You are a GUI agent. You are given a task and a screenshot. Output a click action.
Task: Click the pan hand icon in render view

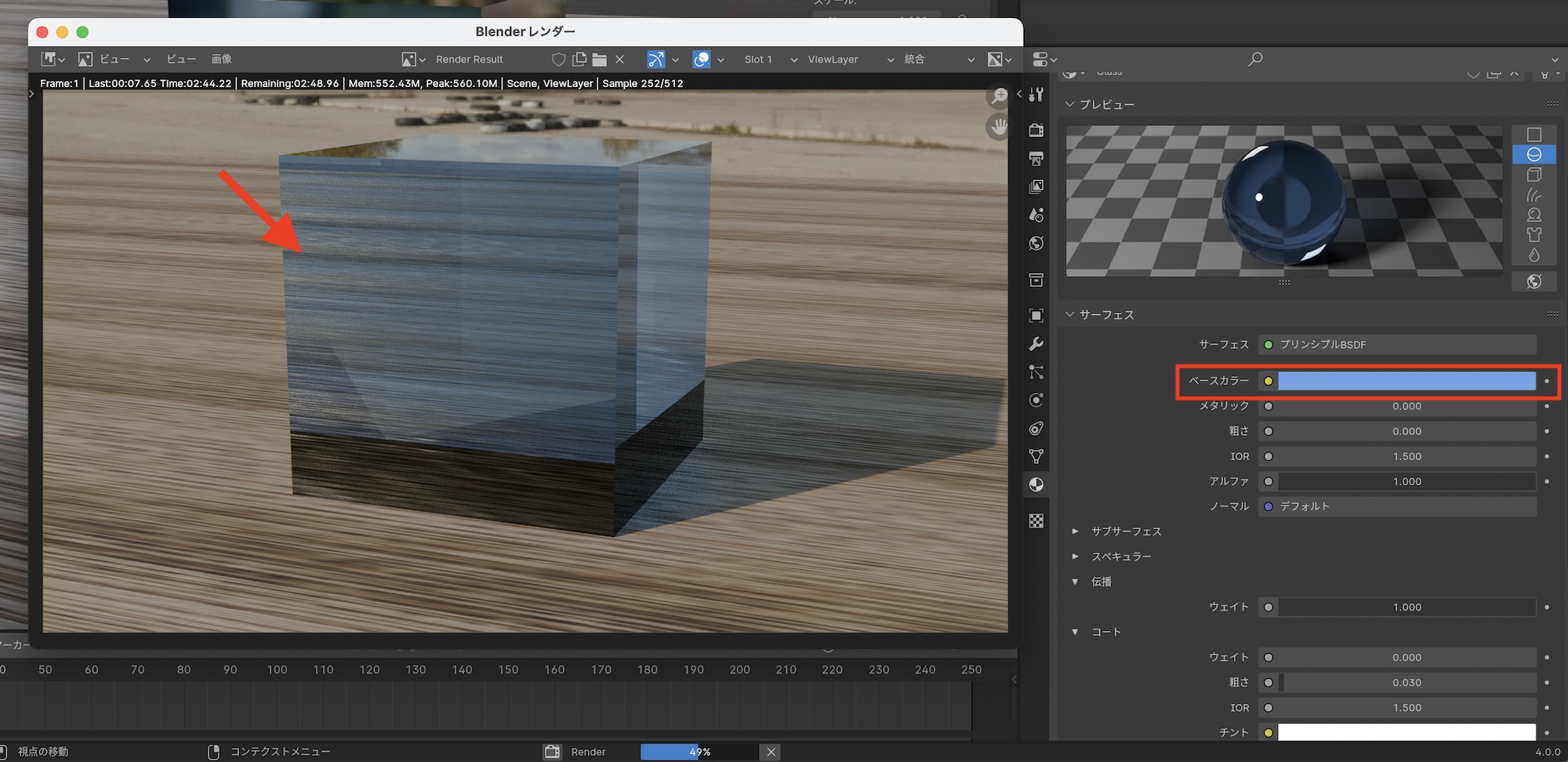click(999, 126)
